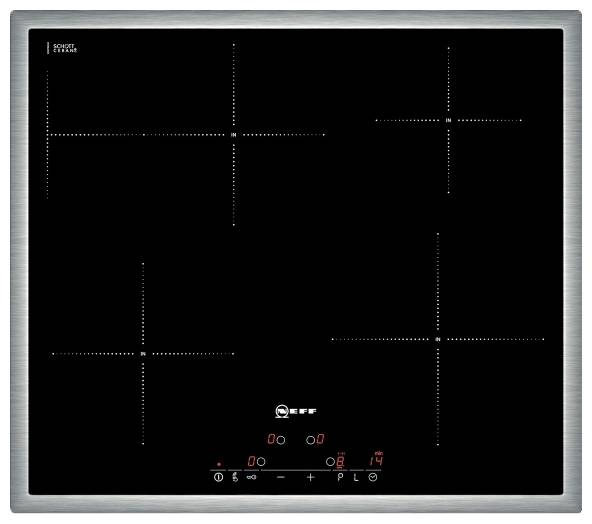Viewport: 592px width, 524px height.
Task: Tap the P powerboost symbol
Action: pyautogui.click(x=340, y=477)
